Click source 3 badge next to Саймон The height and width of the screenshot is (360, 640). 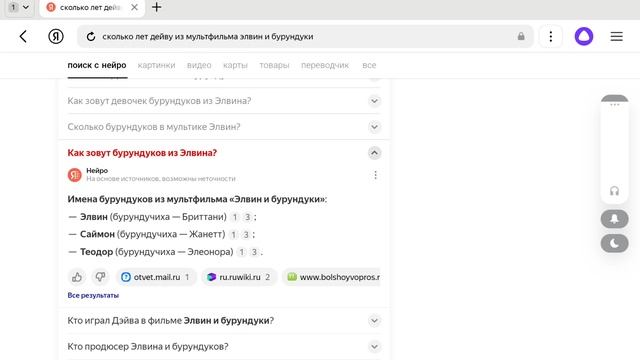coord(246,235)
